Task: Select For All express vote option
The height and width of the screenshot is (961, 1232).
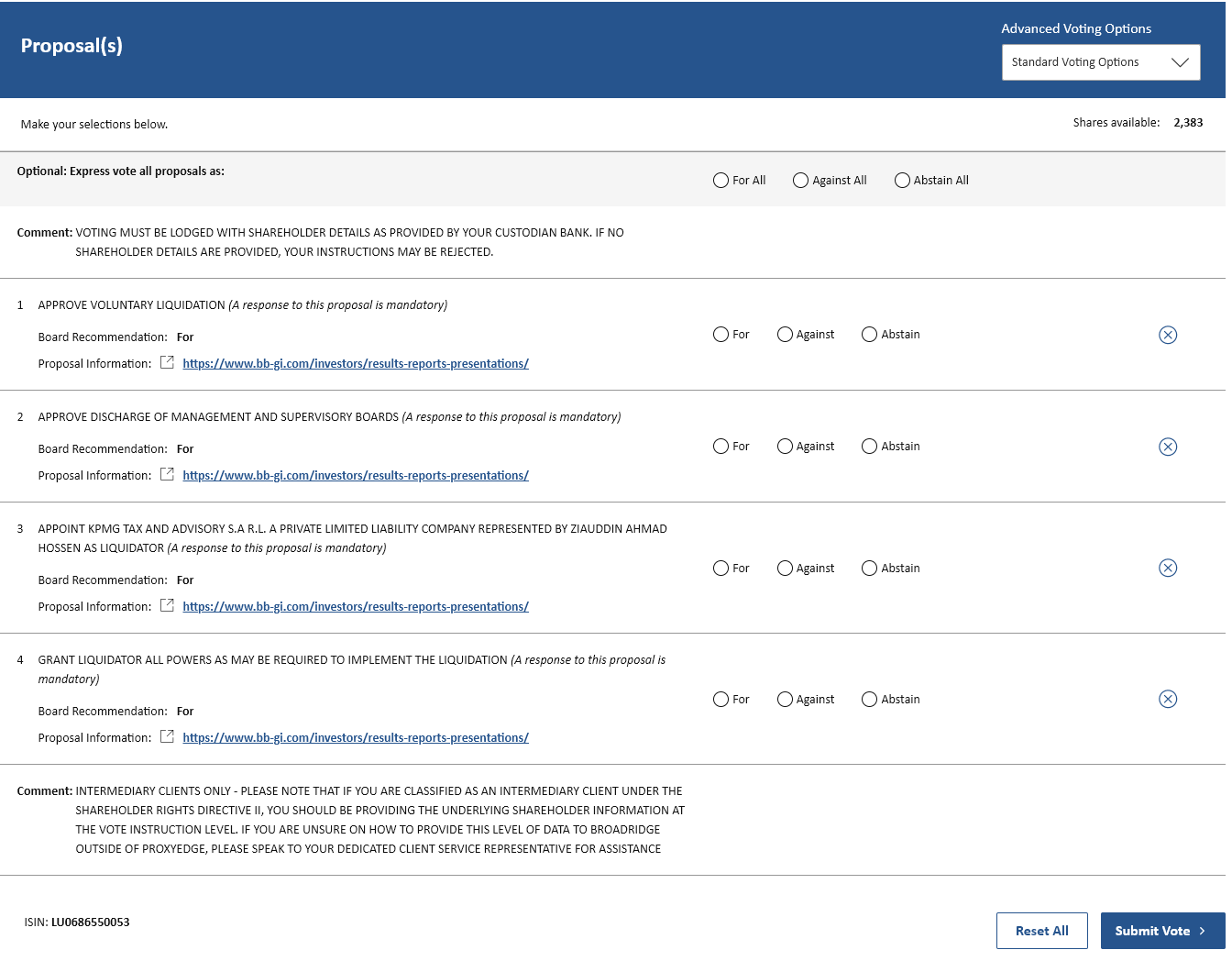Action: [x=720, y=181]
